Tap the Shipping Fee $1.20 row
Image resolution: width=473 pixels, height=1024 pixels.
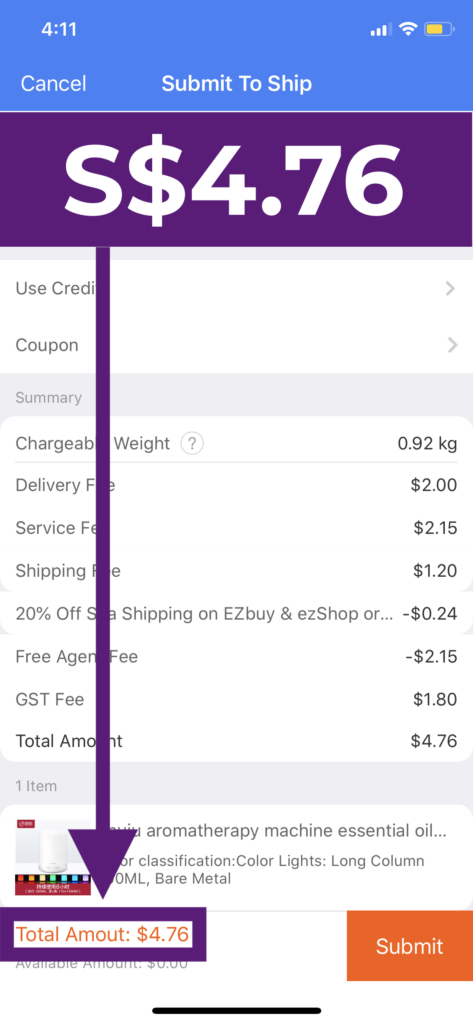tap(236, 571)
